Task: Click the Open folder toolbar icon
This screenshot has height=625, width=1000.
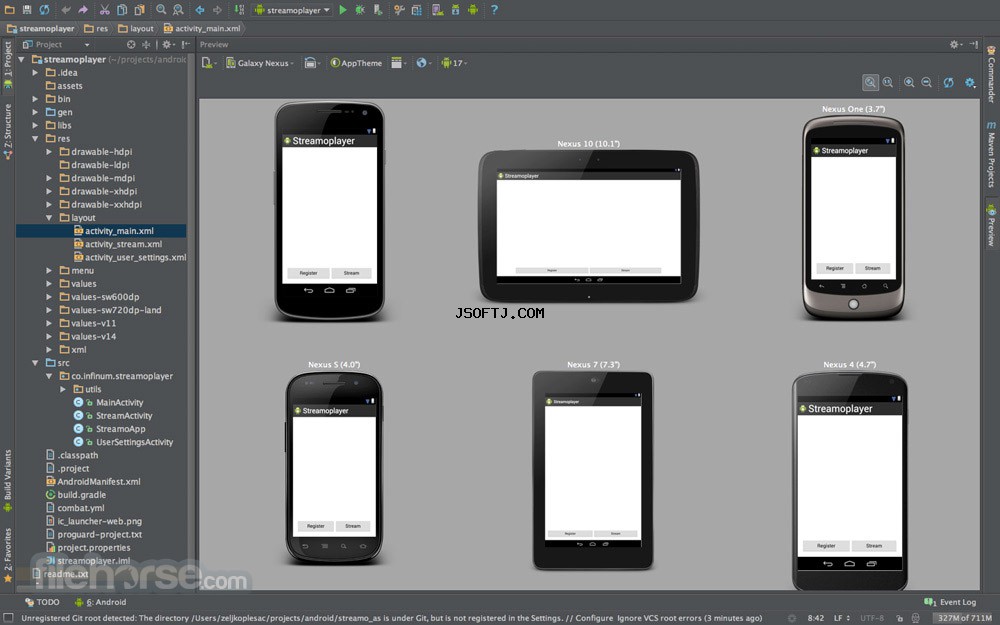Action: pyautogui.click(x=10, y=10)
